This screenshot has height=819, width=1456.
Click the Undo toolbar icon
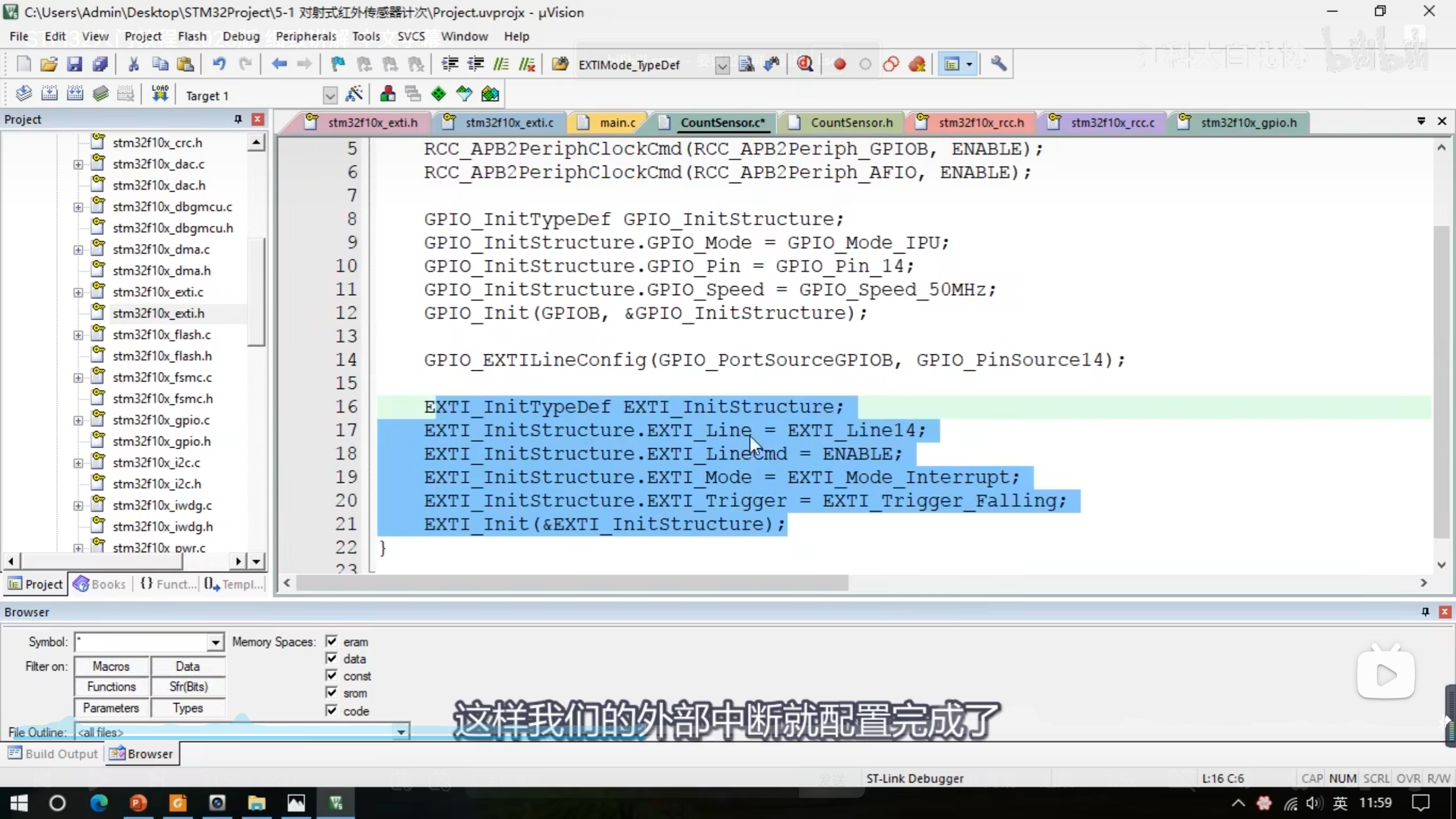tap(219, 64)
